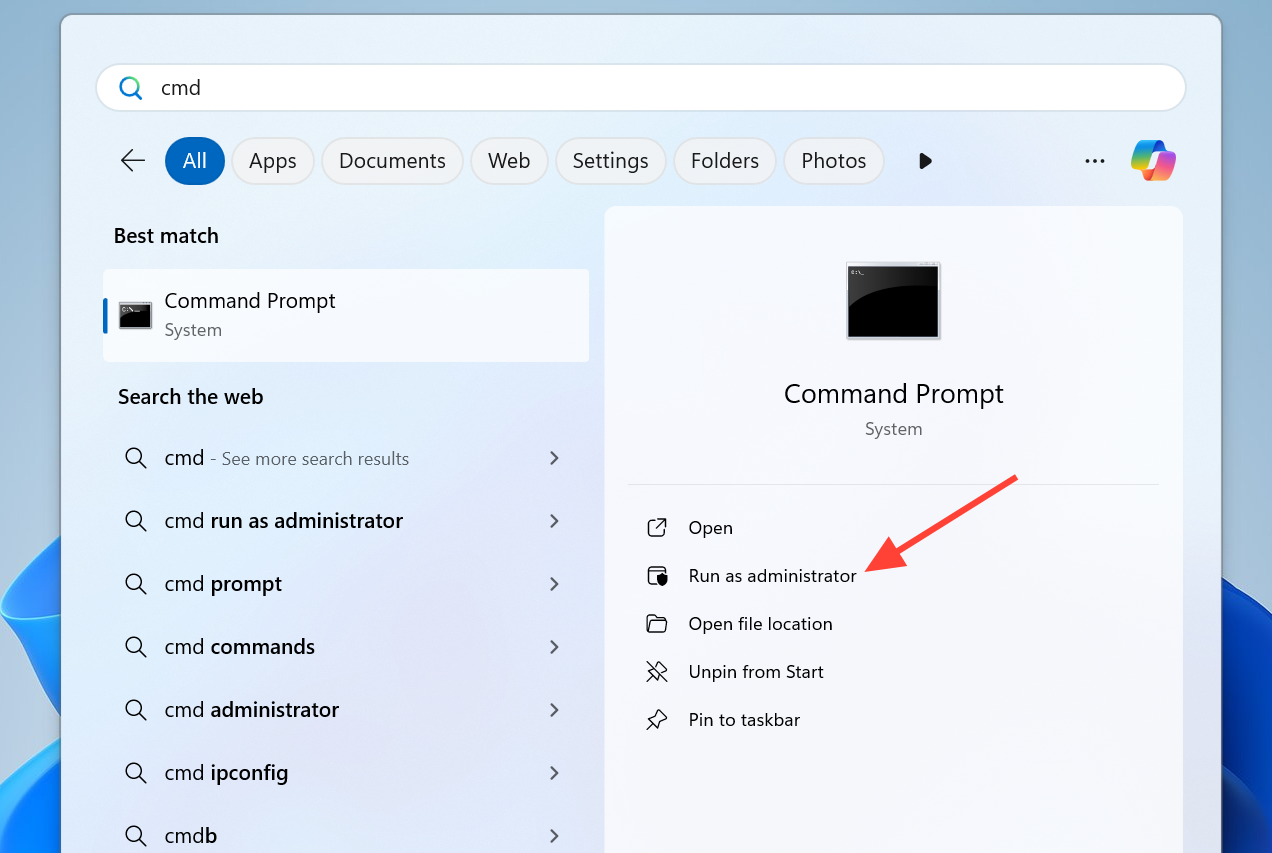Click the Pin to taskbar pin icon
1272x853 pixels.
click(657, 720)
